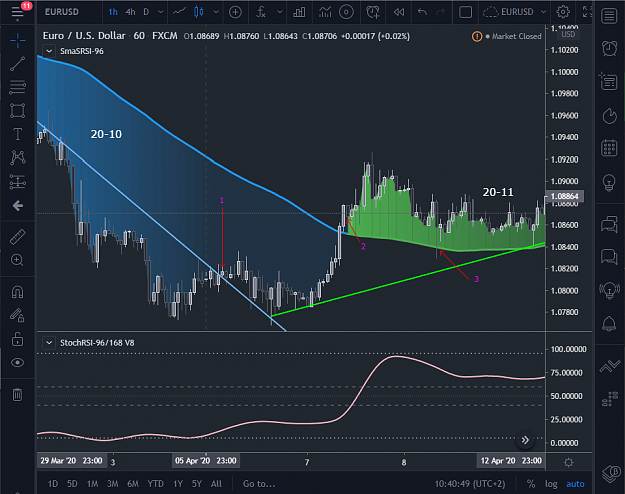This screenshot has height=494, width=625.
Task: Click the compare or add symbol plus icon
Action: point(235,12)
